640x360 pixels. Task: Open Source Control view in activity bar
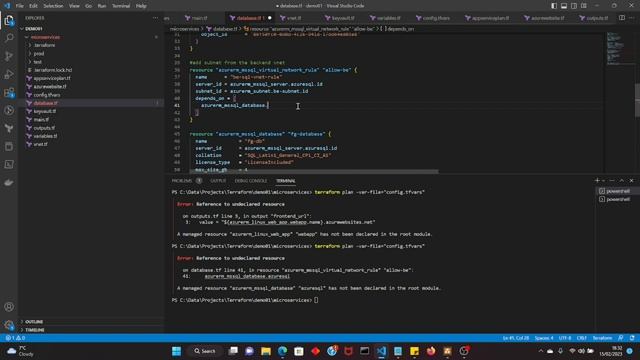9,56
